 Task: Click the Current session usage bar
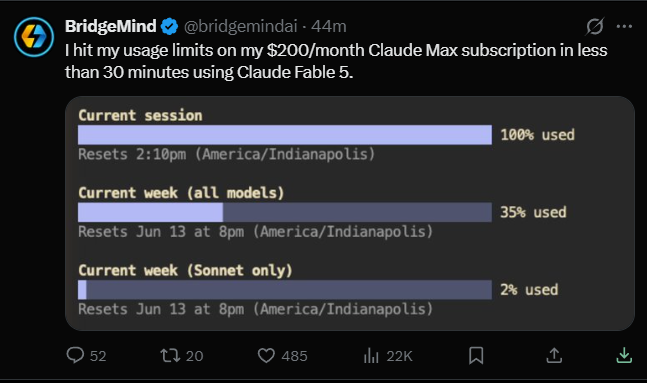285,135
